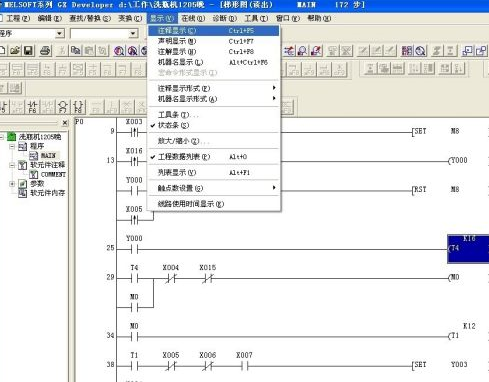Open the empty second combo box dropdown
489x382 pixels.
133,33
